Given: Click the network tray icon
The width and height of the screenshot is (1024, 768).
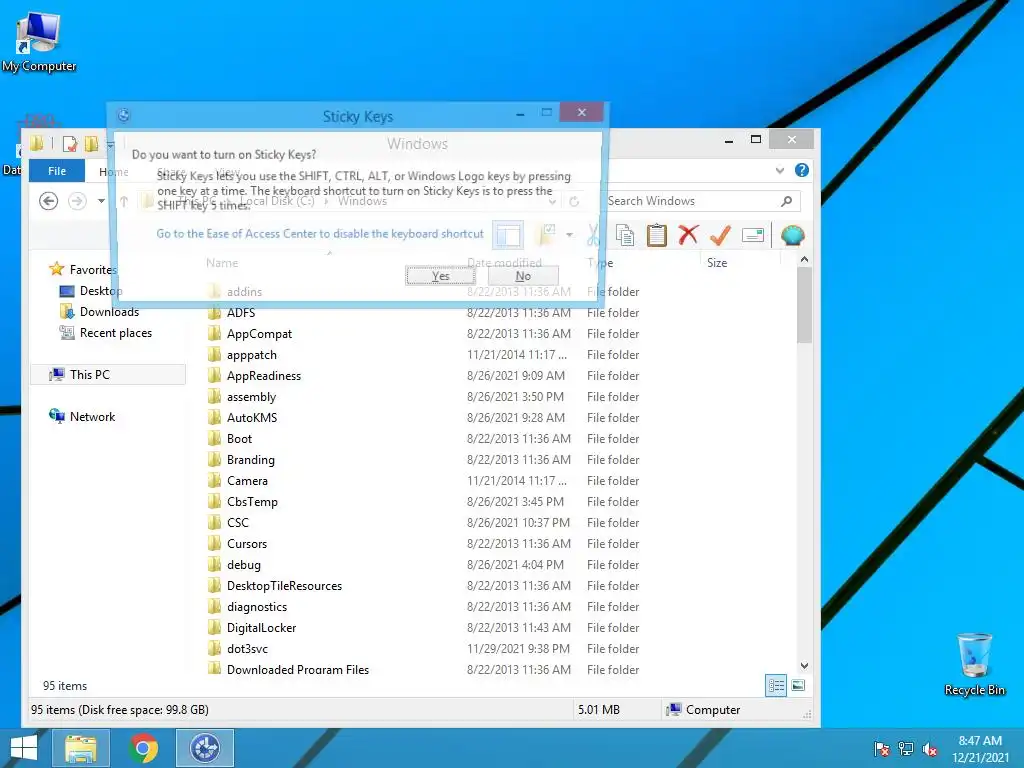Looking at the screenshot, I should tap(906, 749).
